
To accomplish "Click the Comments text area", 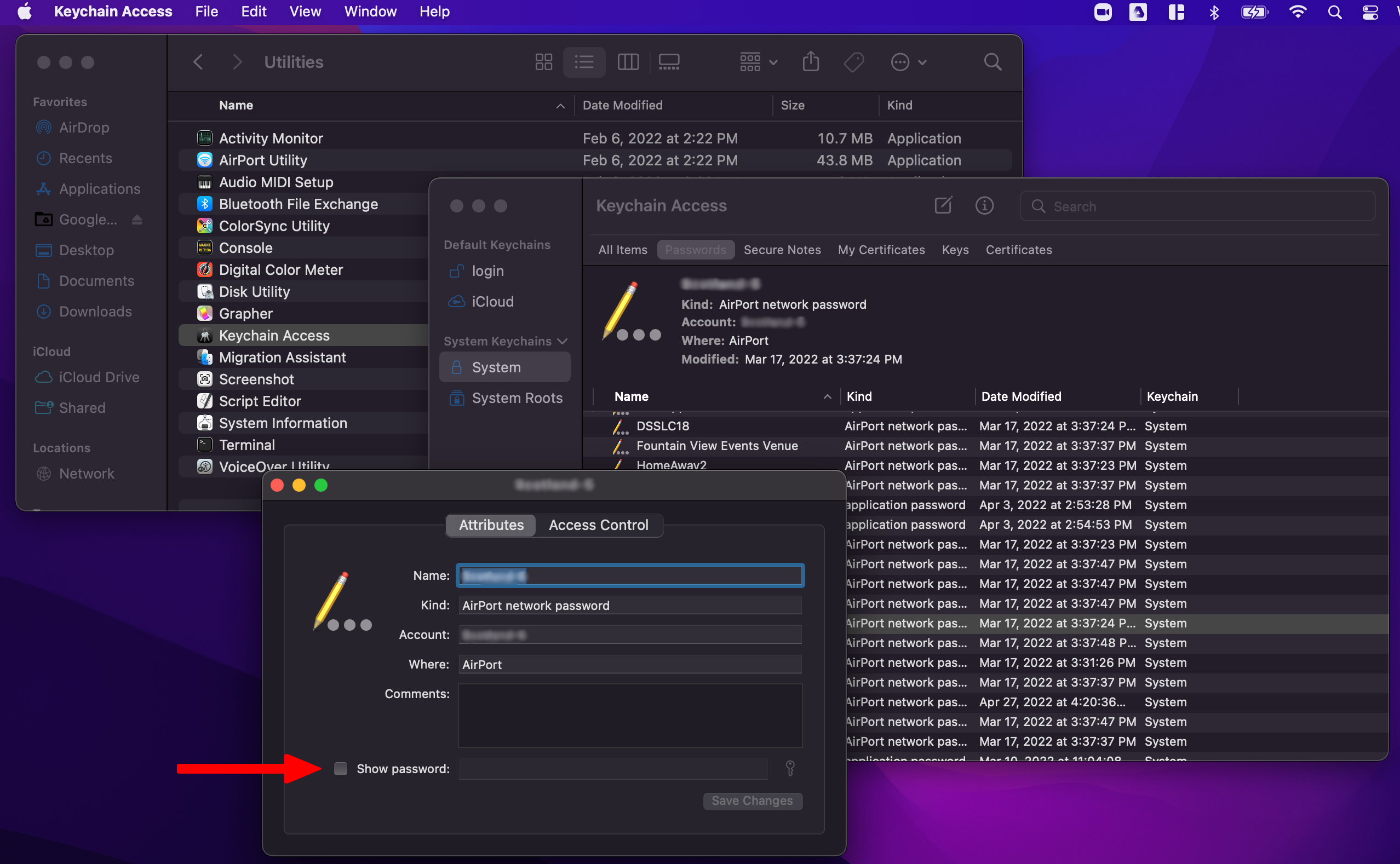I will pyautogui.click(x=630, y=716).
